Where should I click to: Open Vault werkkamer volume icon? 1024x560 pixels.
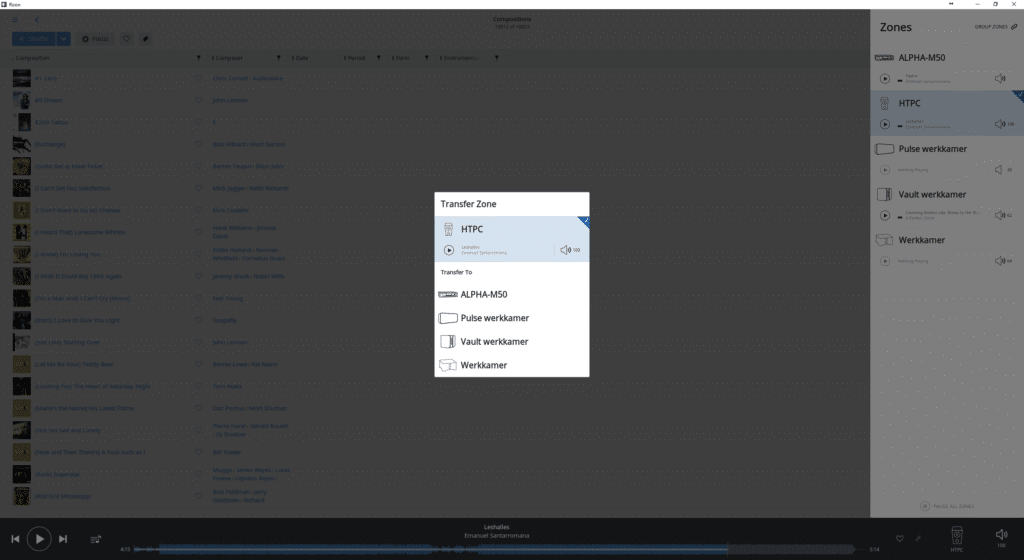click(x=1000, y=215)
